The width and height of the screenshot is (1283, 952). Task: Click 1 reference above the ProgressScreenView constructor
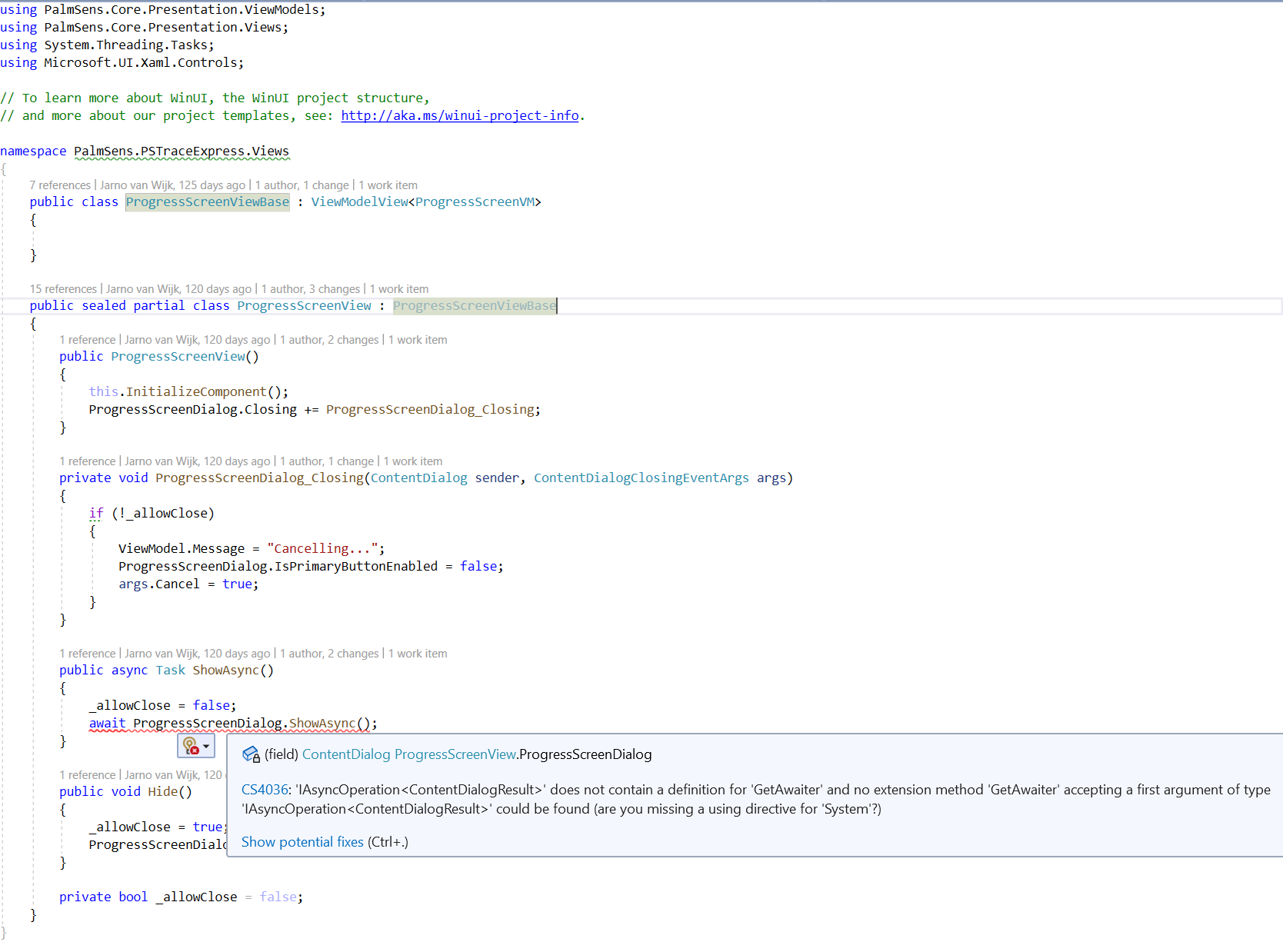88,339
